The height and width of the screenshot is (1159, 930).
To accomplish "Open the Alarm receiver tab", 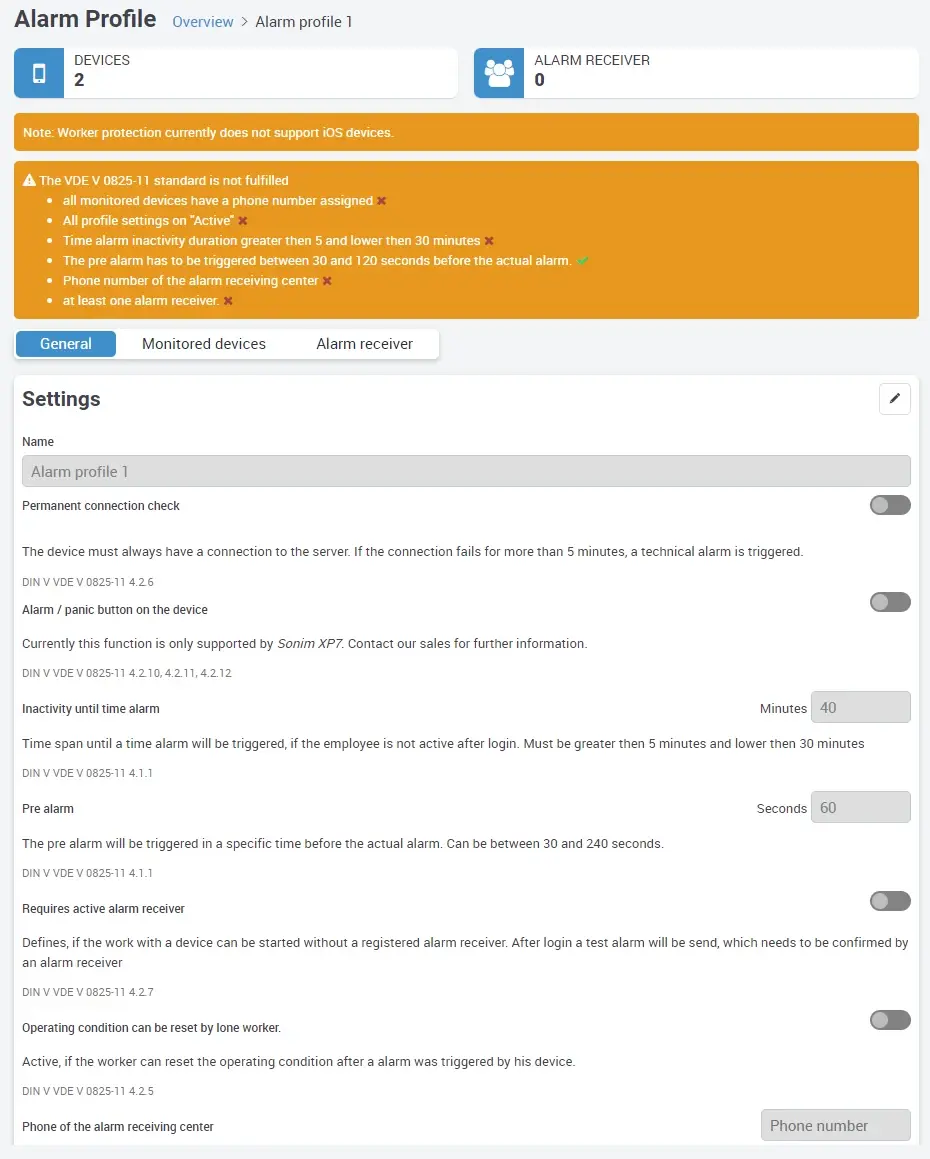I will (366, 343).
